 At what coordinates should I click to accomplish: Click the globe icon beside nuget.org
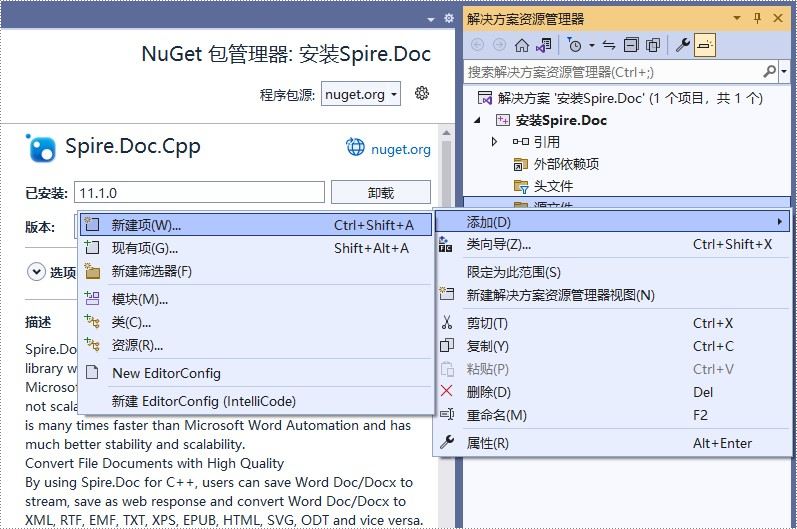click(355, 147)
